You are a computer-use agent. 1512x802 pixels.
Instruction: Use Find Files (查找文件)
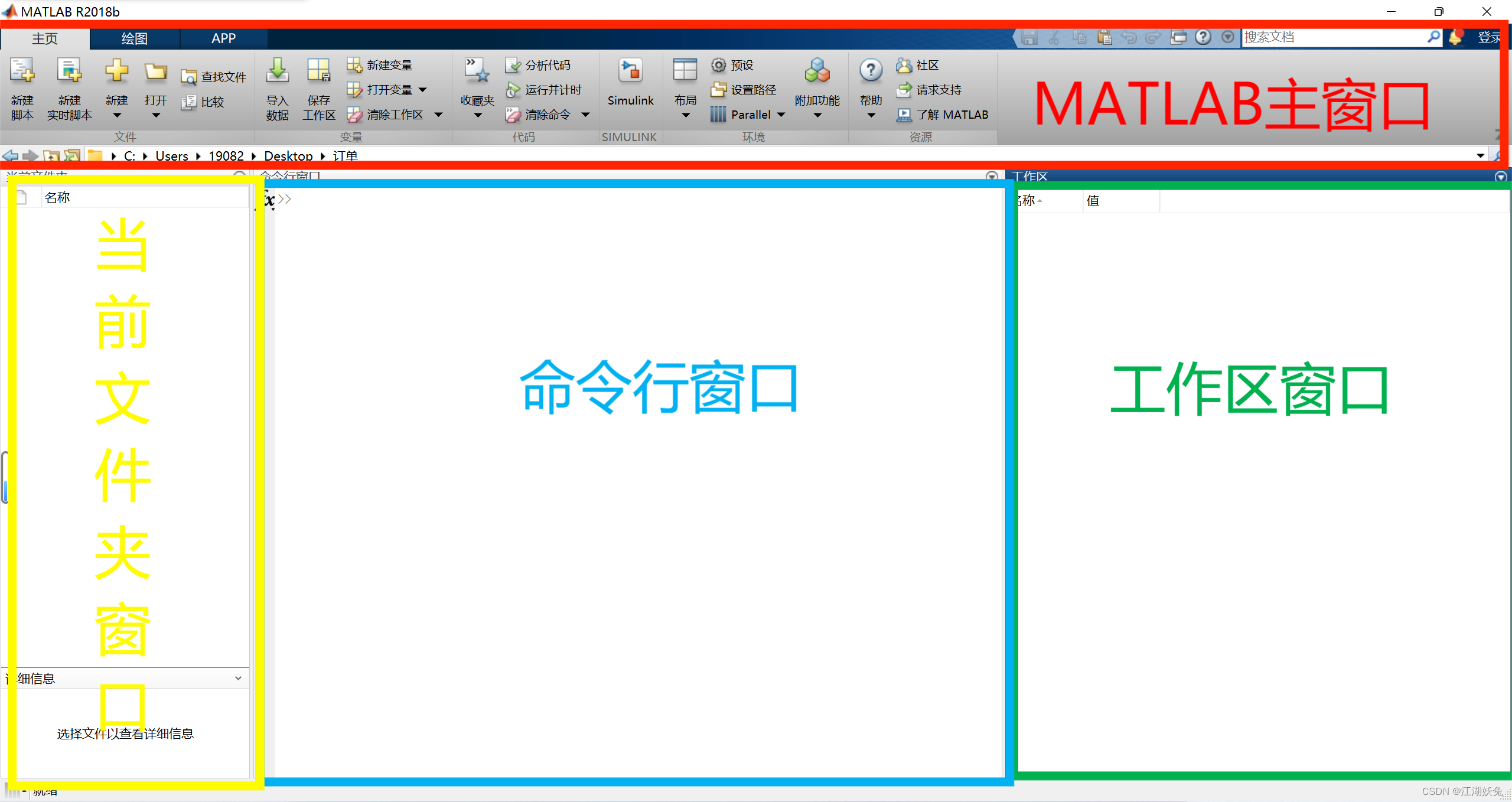214,76
